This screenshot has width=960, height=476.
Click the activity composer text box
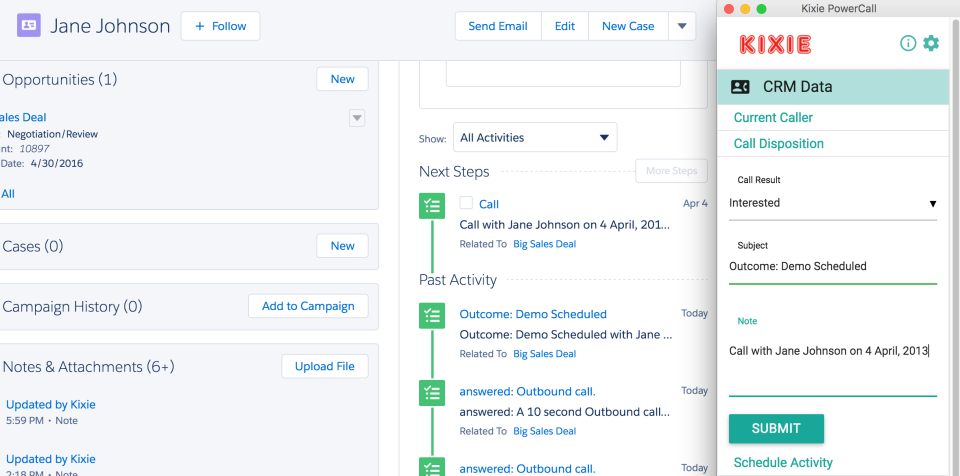(x=563, y=74)
